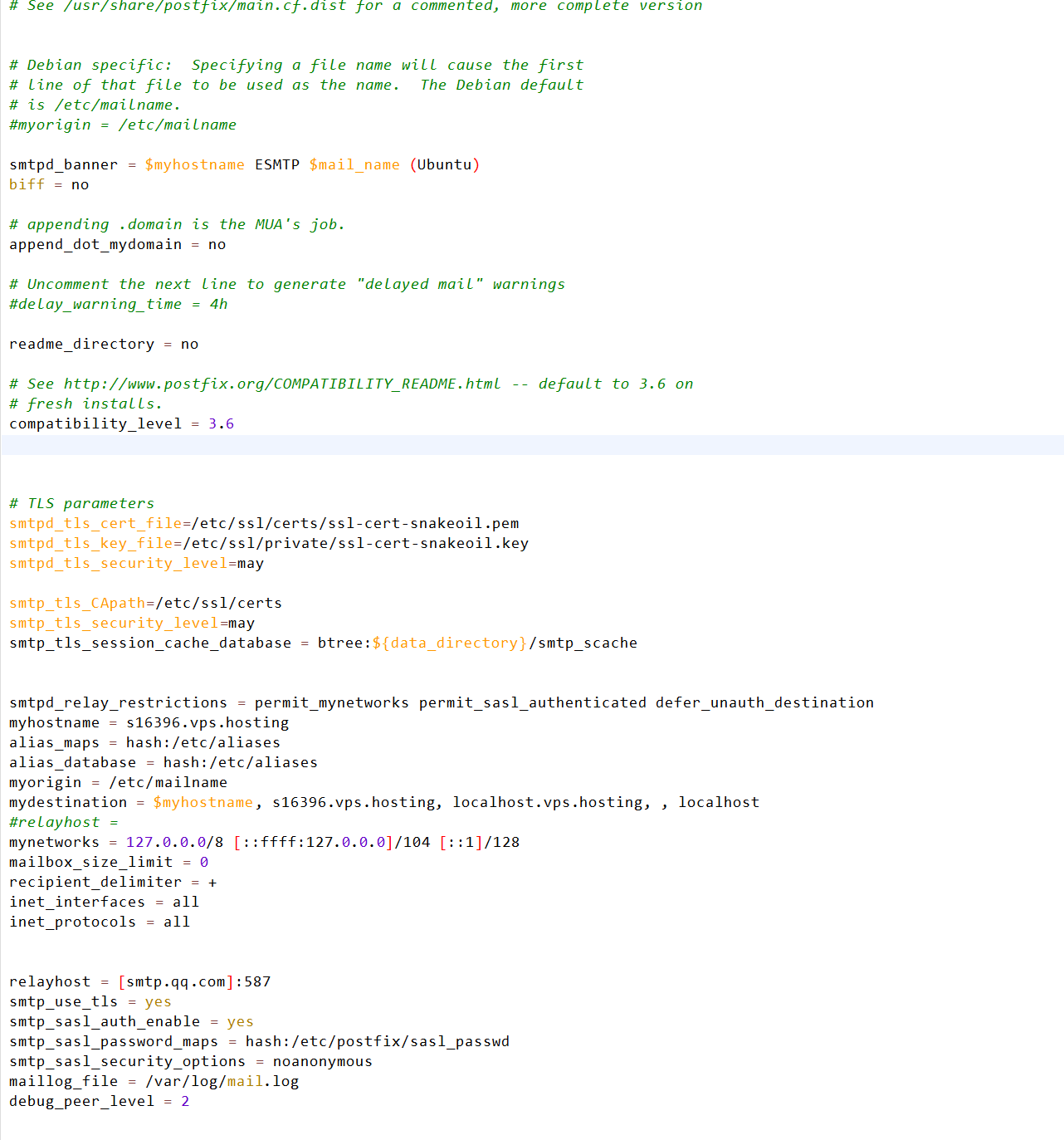This screenshot has height=1140, width=1064.
Task: Click the commented #delay_warning_time line
Action: point(119,304)
